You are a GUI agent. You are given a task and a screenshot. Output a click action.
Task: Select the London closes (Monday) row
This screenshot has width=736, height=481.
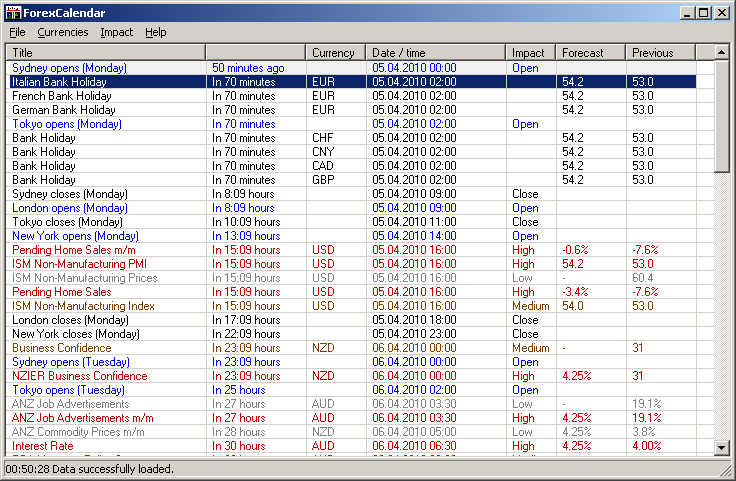pyautogui.click(x=351, y=320)
